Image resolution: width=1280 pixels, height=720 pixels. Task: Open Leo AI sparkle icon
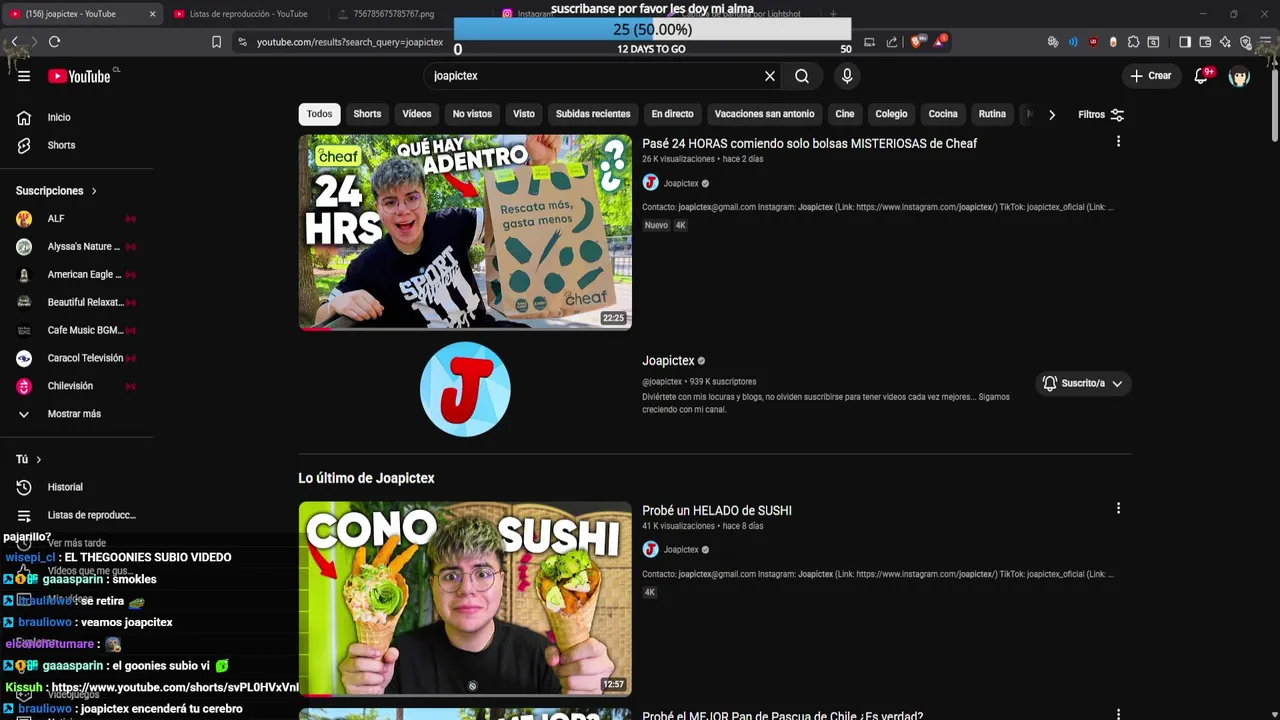(1225, 42)
